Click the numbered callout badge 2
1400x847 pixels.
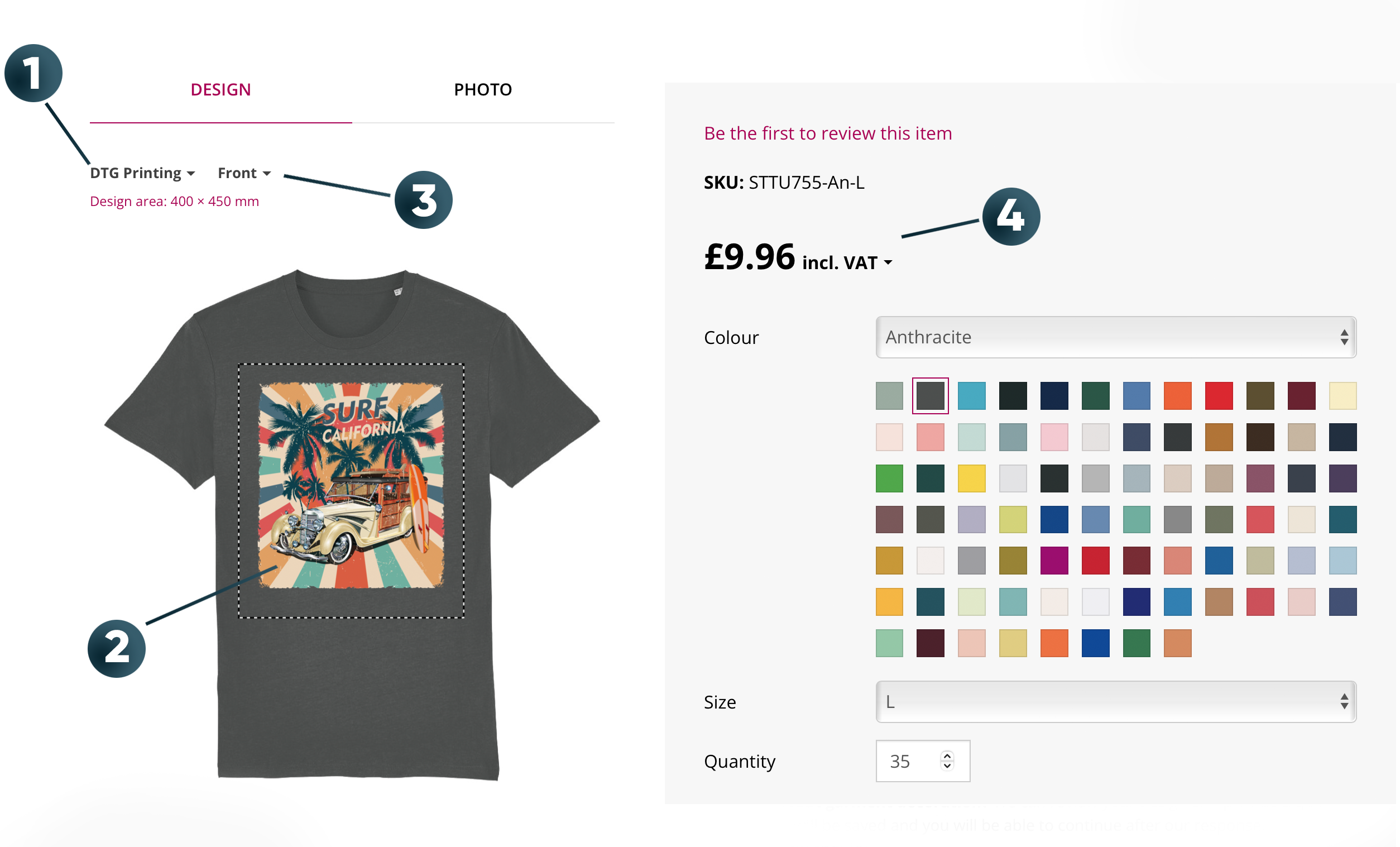coord(117,649)
